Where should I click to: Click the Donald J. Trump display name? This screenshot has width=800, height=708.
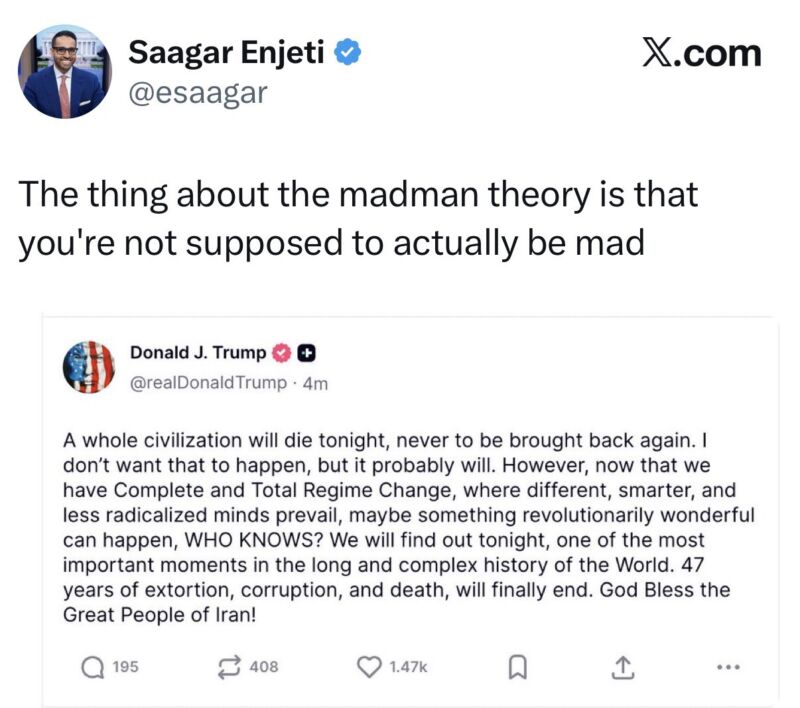pos(198,352)
